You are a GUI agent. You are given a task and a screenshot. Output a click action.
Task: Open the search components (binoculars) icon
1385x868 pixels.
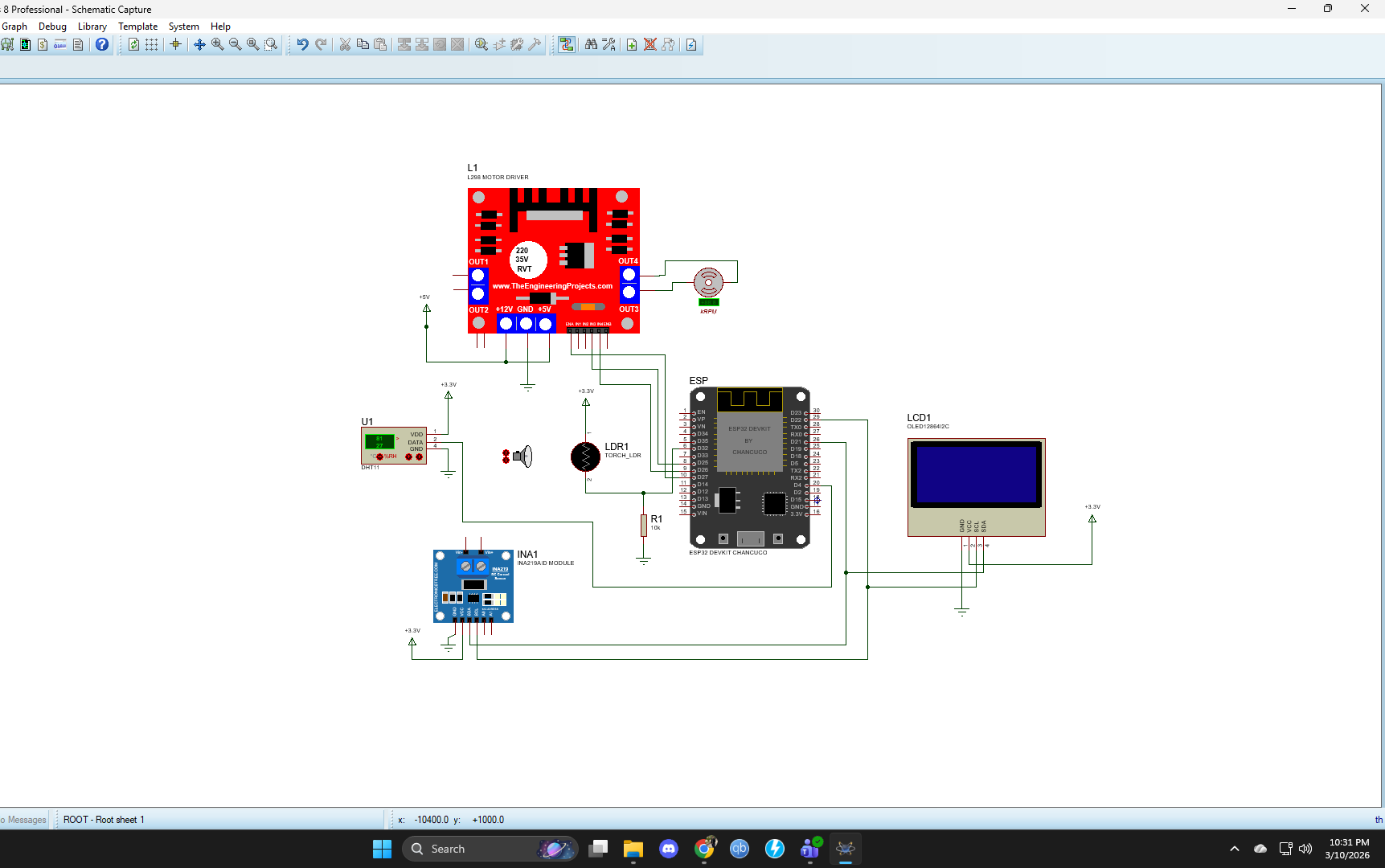pyautogui.click(x=591, y=44)
